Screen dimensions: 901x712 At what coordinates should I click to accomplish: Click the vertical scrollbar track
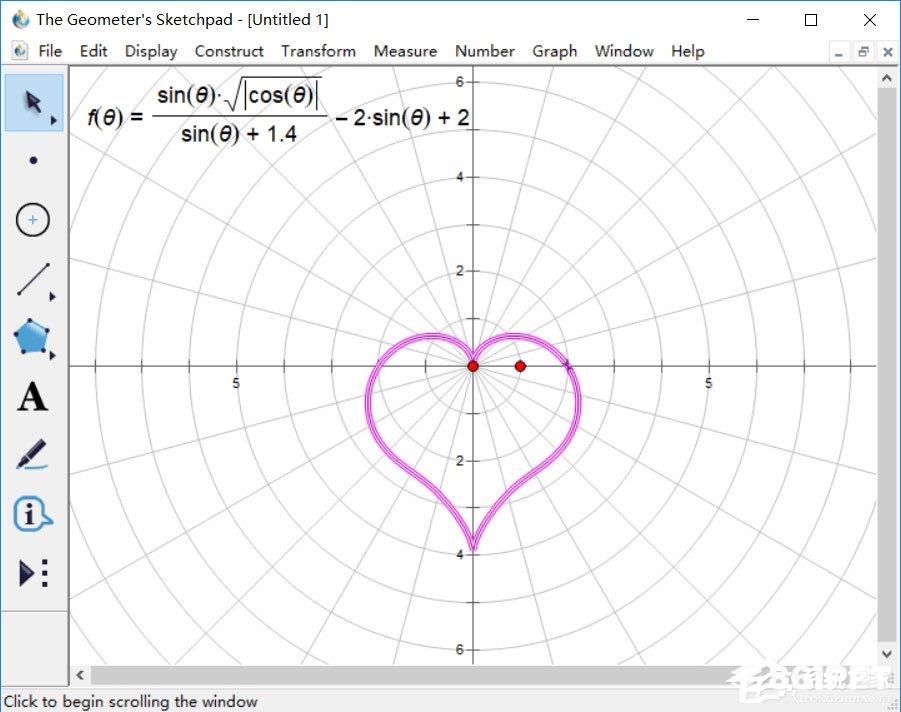point(887,365)
